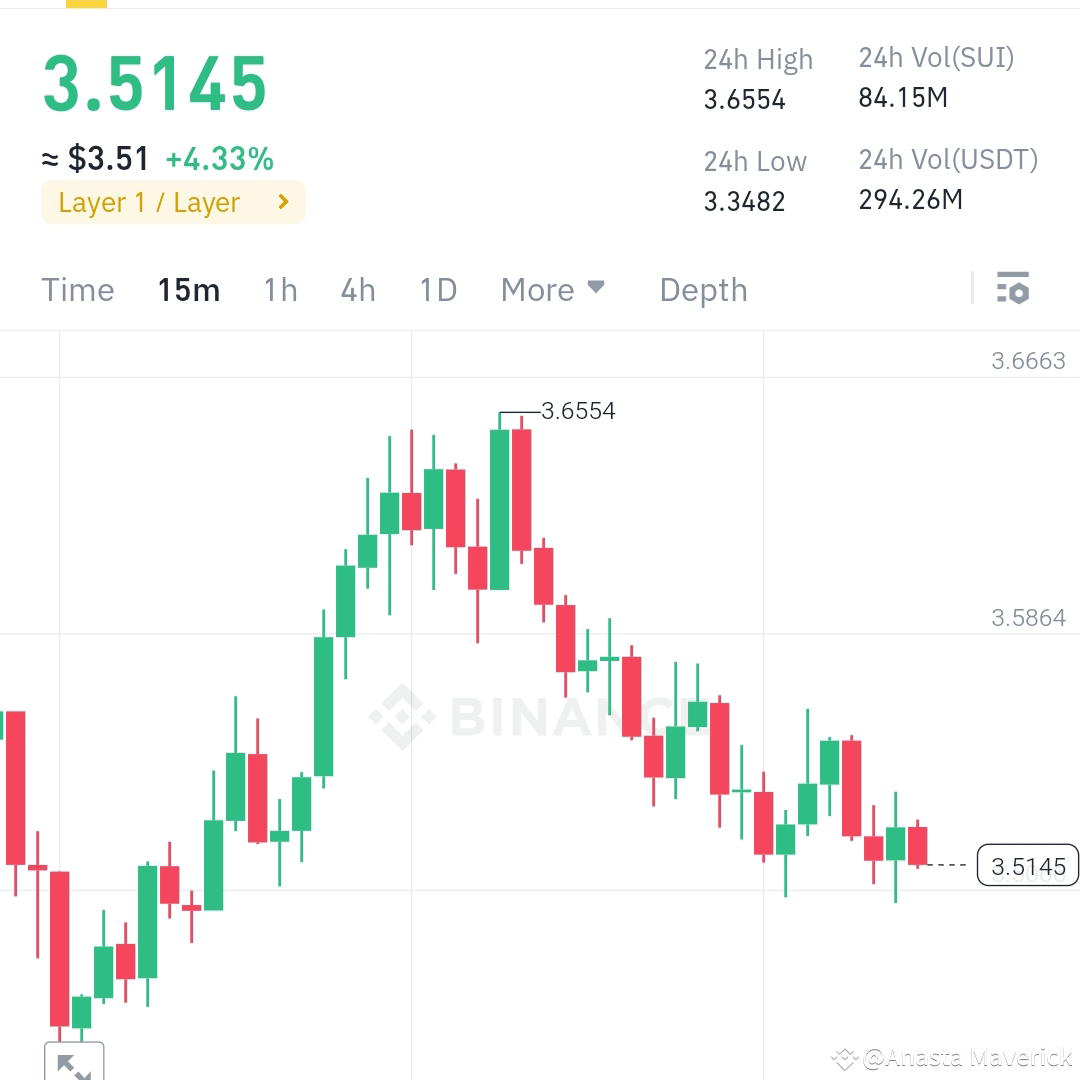1080x1080 pixels.
Task: Switch to the 1D interval tab
Action: (x=437, y=289)
